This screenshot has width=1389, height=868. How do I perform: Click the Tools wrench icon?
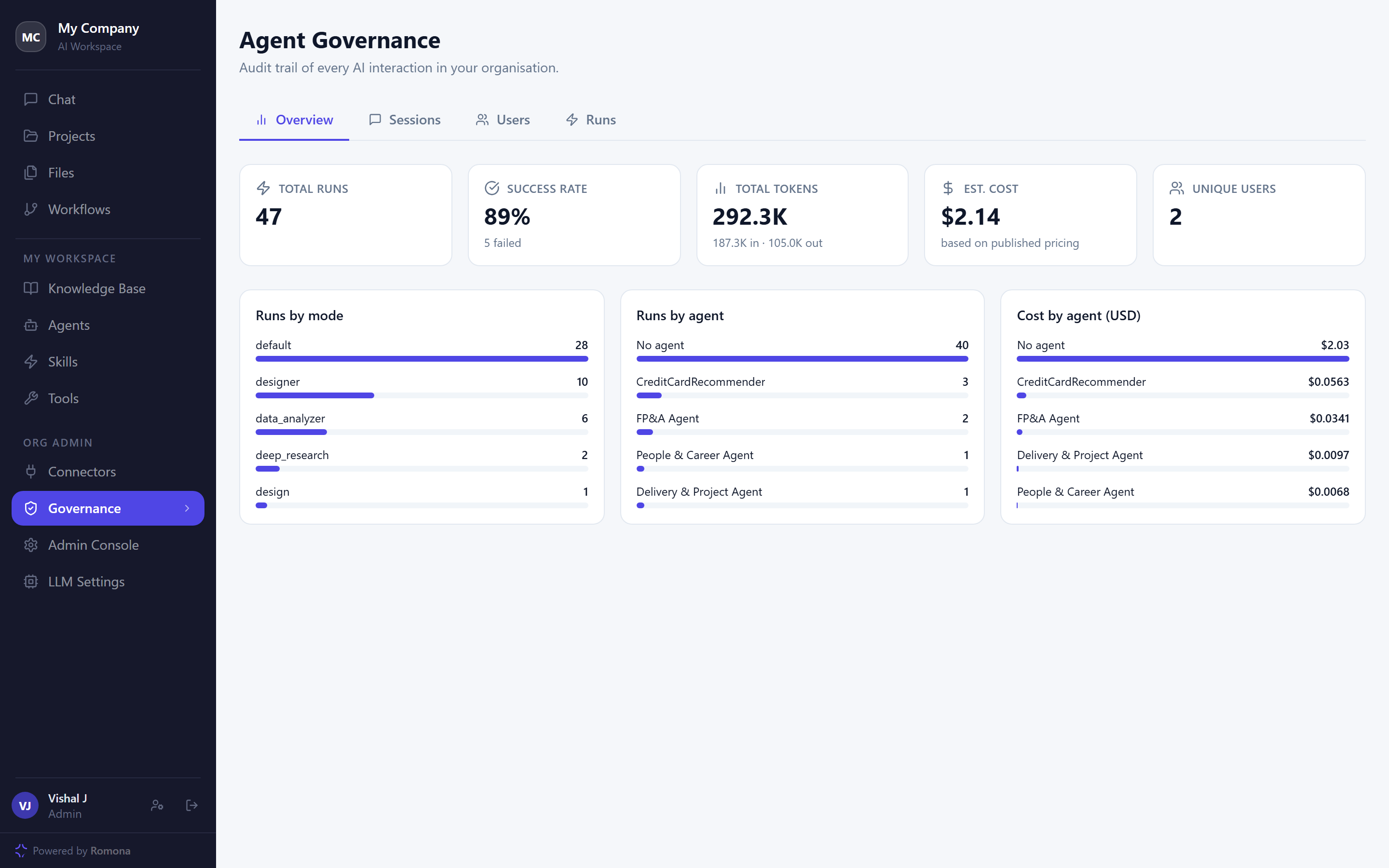(31, 398)
